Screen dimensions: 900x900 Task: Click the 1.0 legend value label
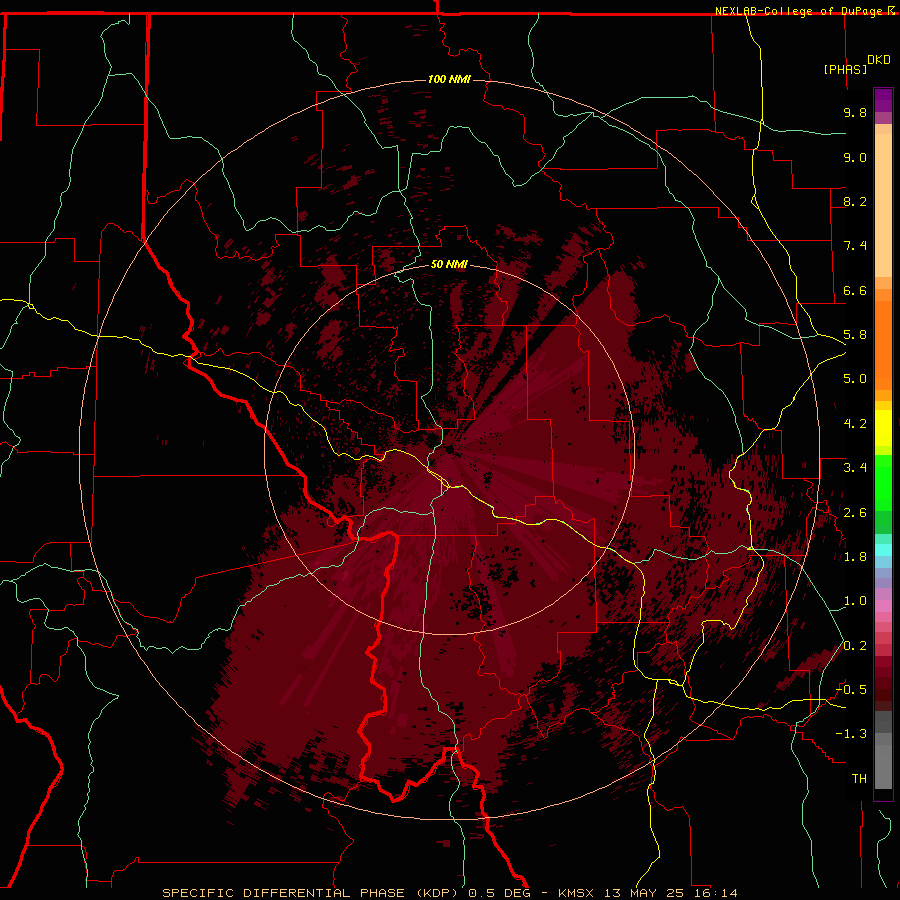pos(855,601)
